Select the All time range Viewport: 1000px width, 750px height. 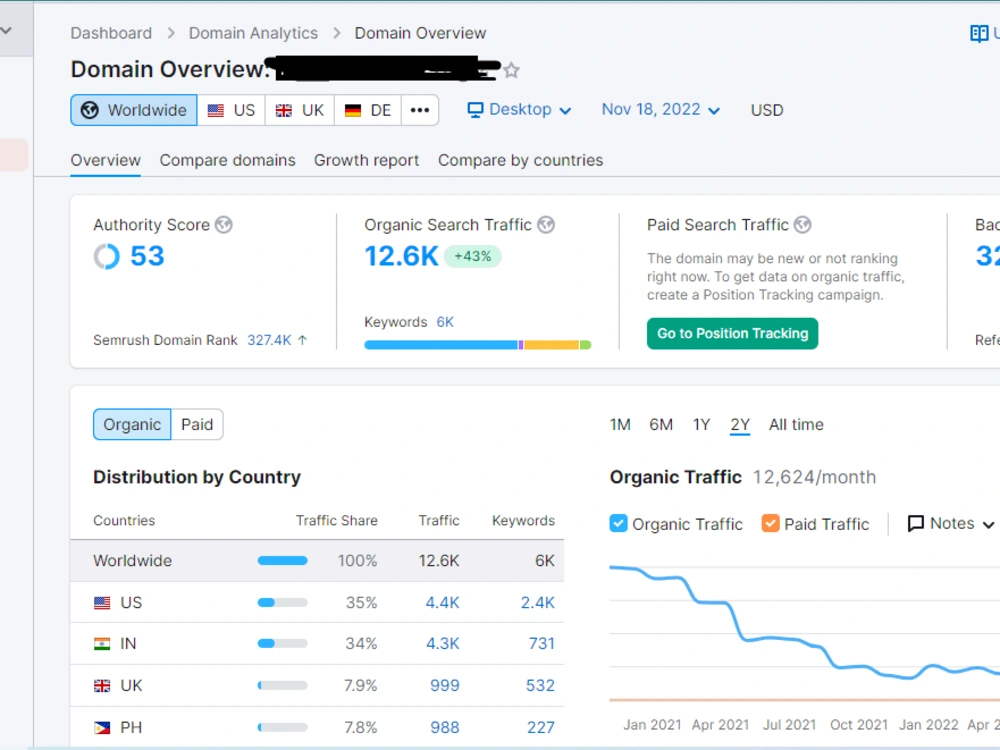tap(796, 425)
